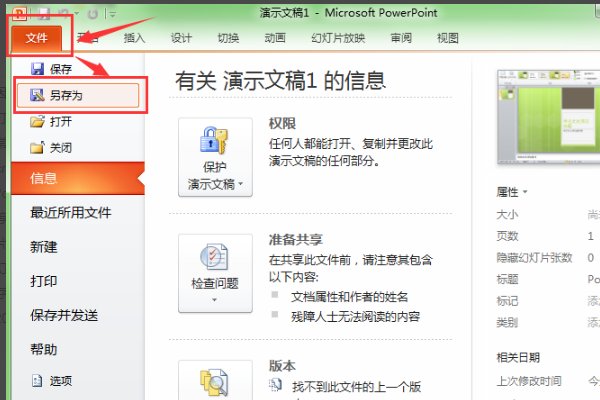This screenshot has width=600, height=400.
Task: Open the quick access toolbar customize dropdown
Action: point(112,15)
